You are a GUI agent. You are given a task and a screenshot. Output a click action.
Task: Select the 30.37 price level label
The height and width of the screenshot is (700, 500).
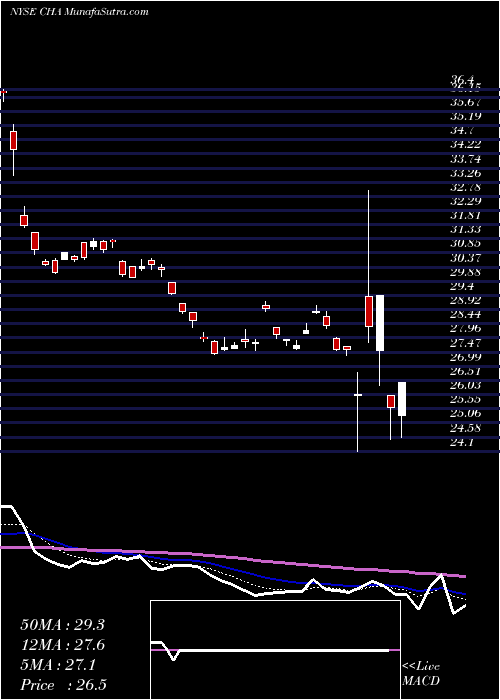[x=466, y=258]
